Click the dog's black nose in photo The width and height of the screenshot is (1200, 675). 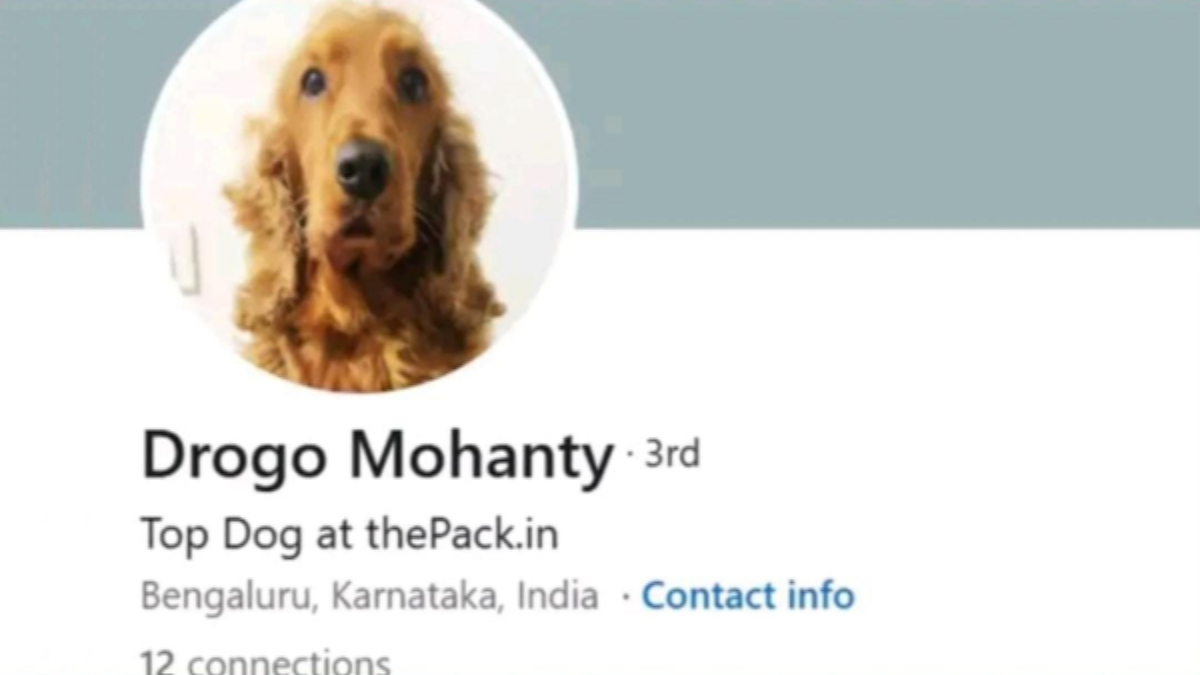(x=363, y=167)
